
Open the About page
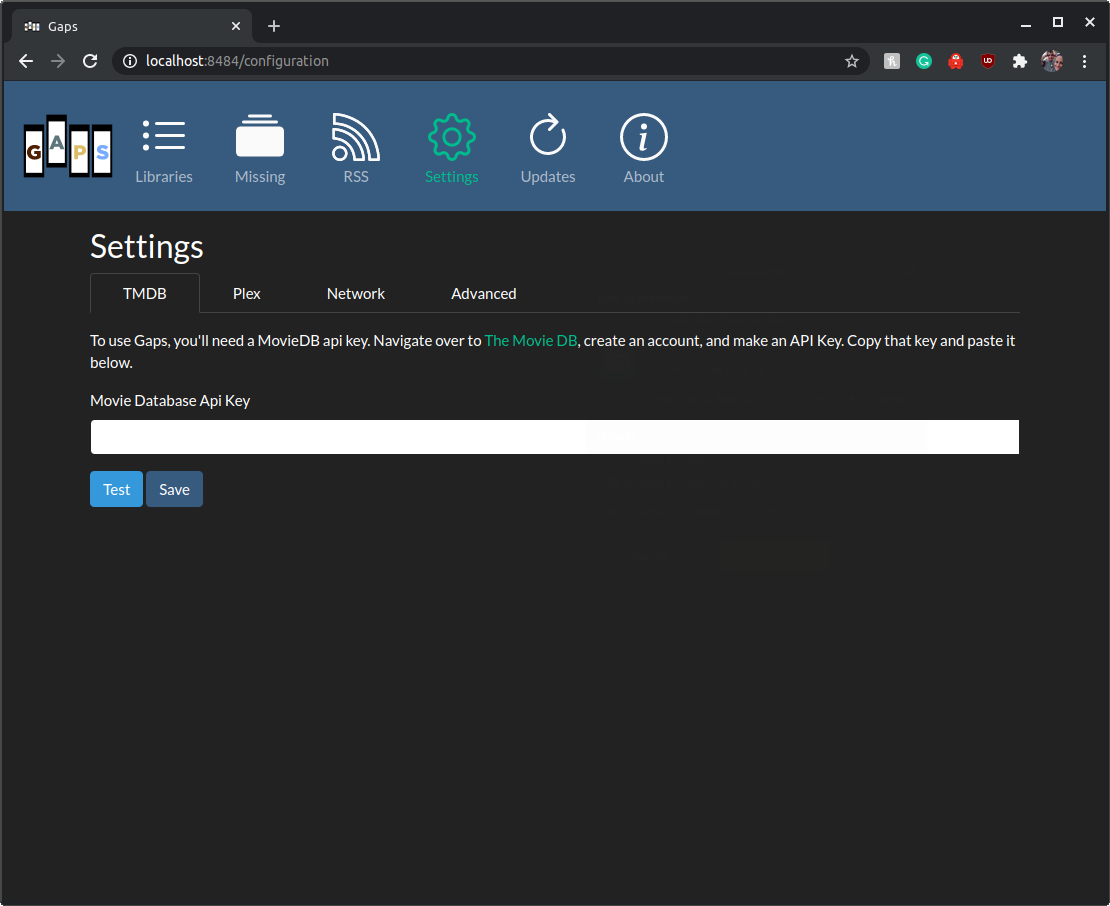643,148
